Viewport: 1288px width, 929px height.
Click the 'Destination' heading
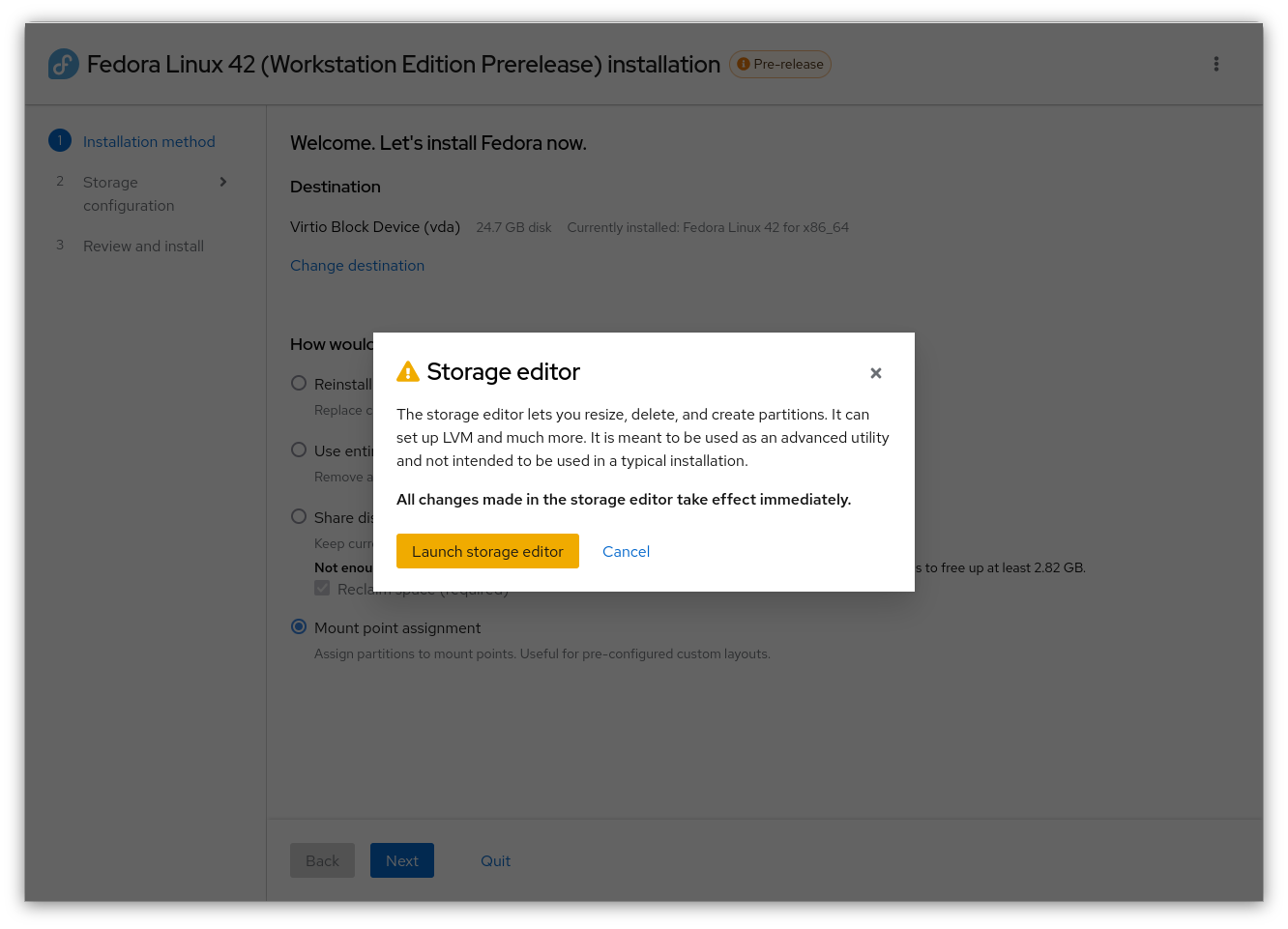tap(336, 187)
